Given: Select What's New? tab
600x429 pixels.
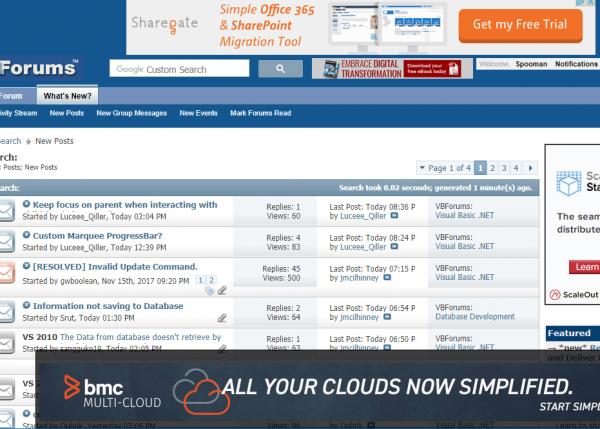Looking at the screenshot, I should [67, 96].
